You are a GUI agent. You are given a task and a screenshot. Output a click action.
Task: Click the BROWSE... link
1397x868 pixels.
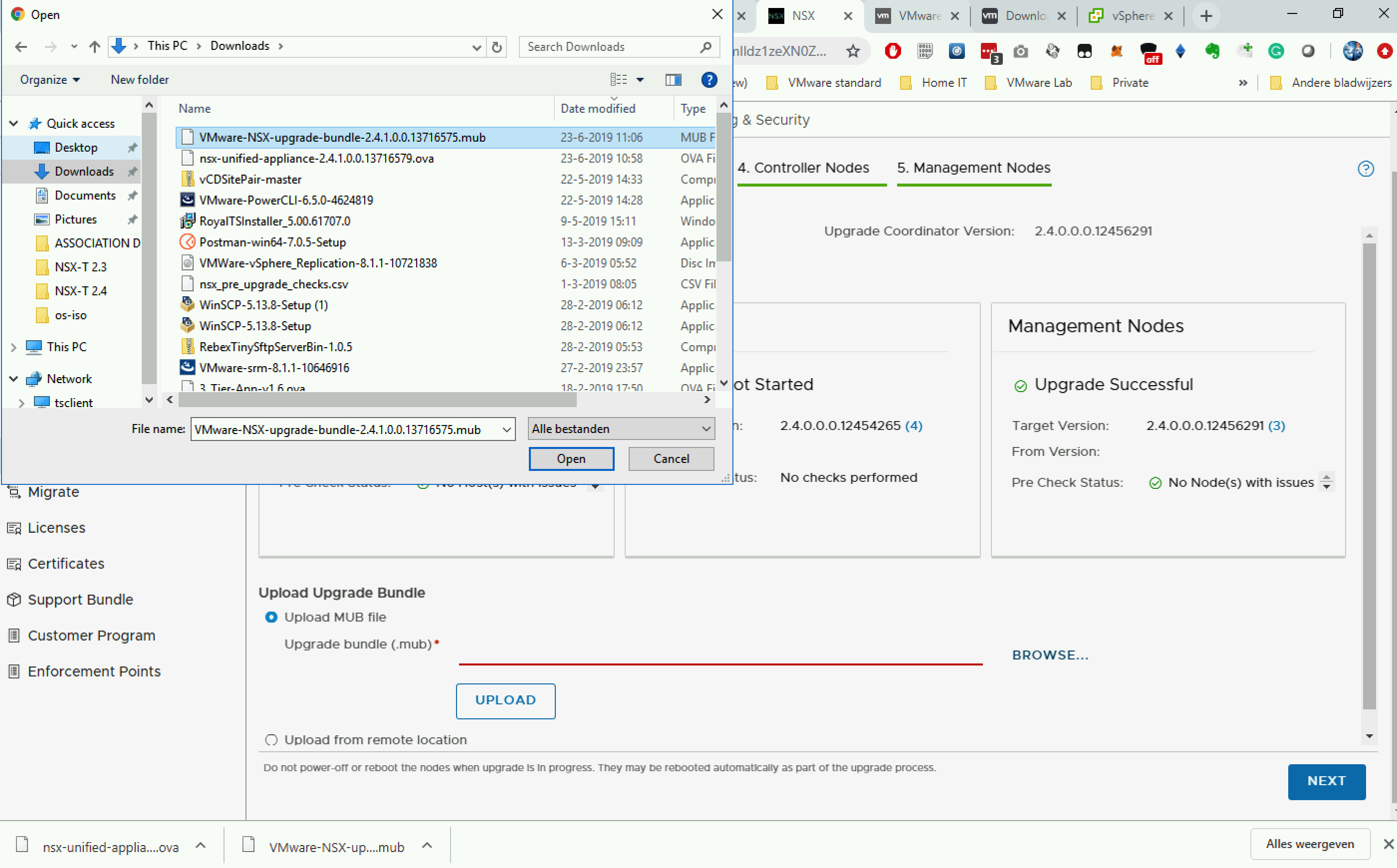[1050, 655]
